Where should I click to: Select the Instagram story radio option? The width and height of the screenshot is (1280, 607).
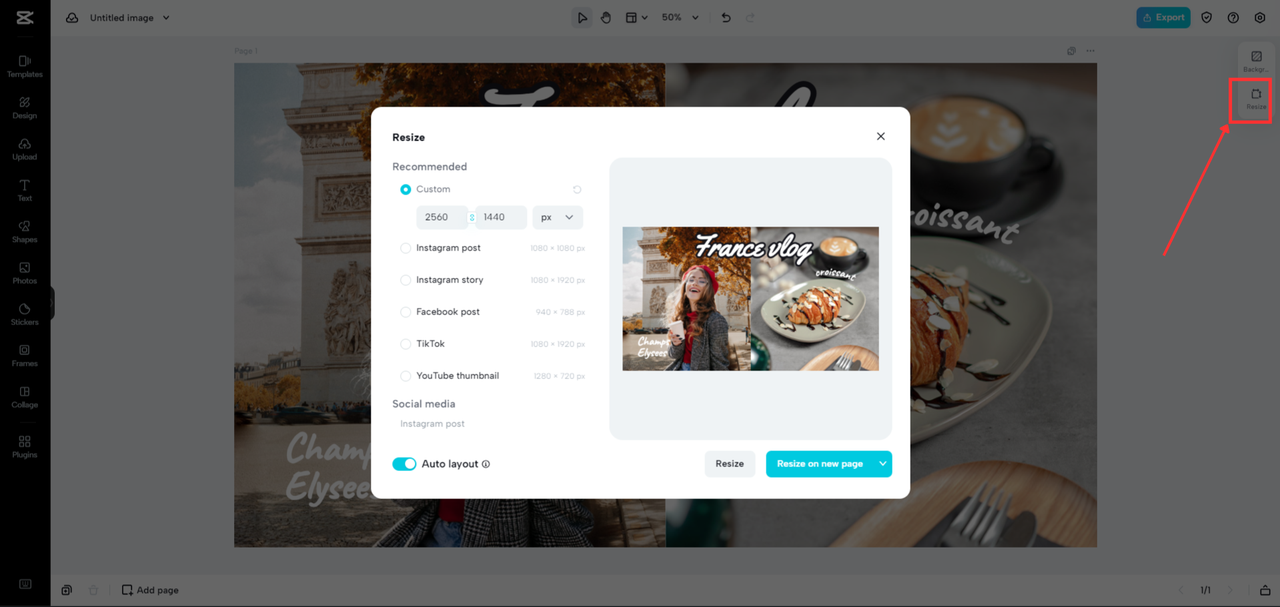(x=405, y=280)
